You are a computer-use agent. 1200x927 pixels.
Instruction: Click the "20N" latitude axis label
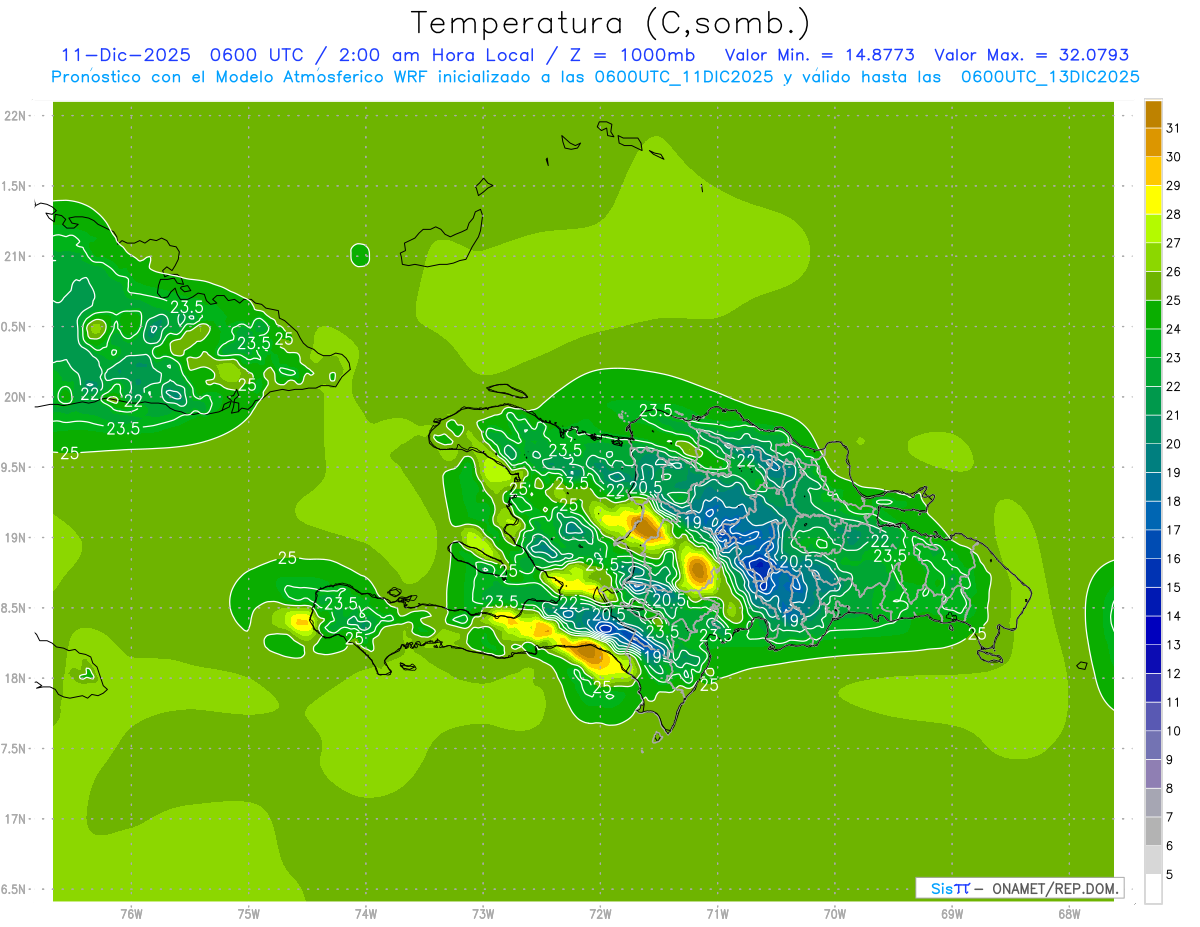pos(17,397)
